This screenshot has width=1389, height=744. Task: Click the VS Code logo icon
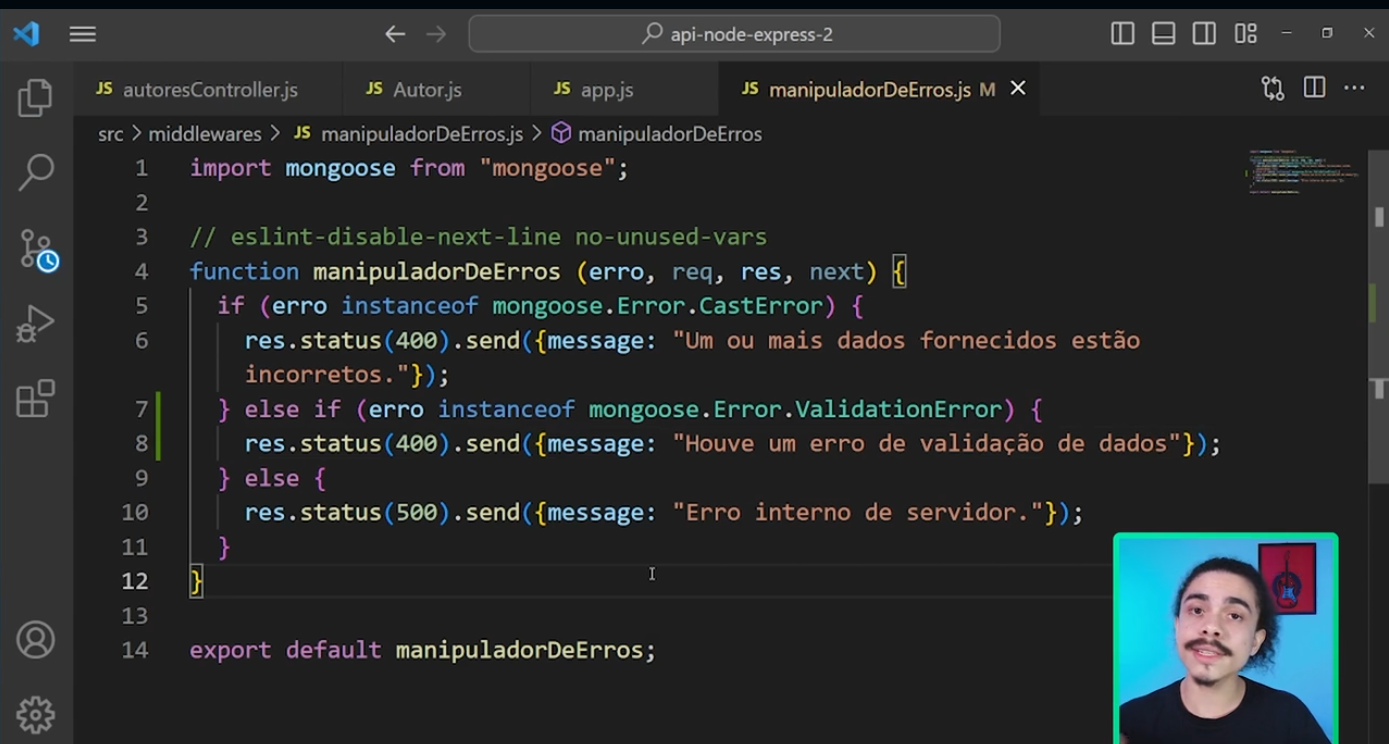coord(27,34)
